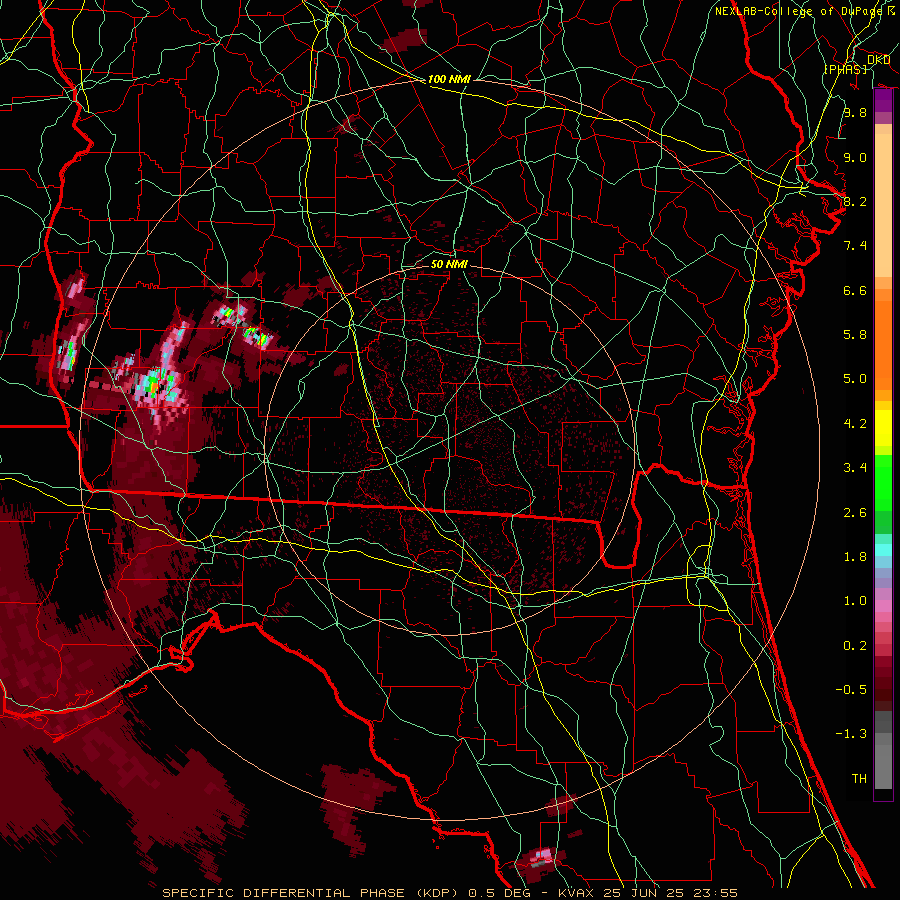Image resolution: width=900 pixels, height=900 pixels.
Task: Select the 8.2 value on the color scale
Action: click(855, 201)
